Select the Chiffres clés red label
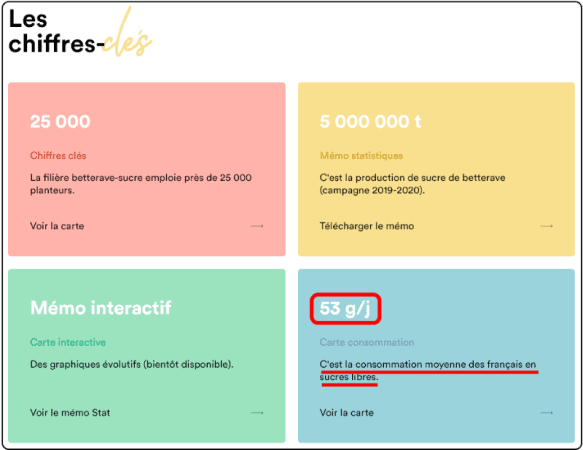The width and height of the screenshot is (583, 450). [x=58, y=155]
